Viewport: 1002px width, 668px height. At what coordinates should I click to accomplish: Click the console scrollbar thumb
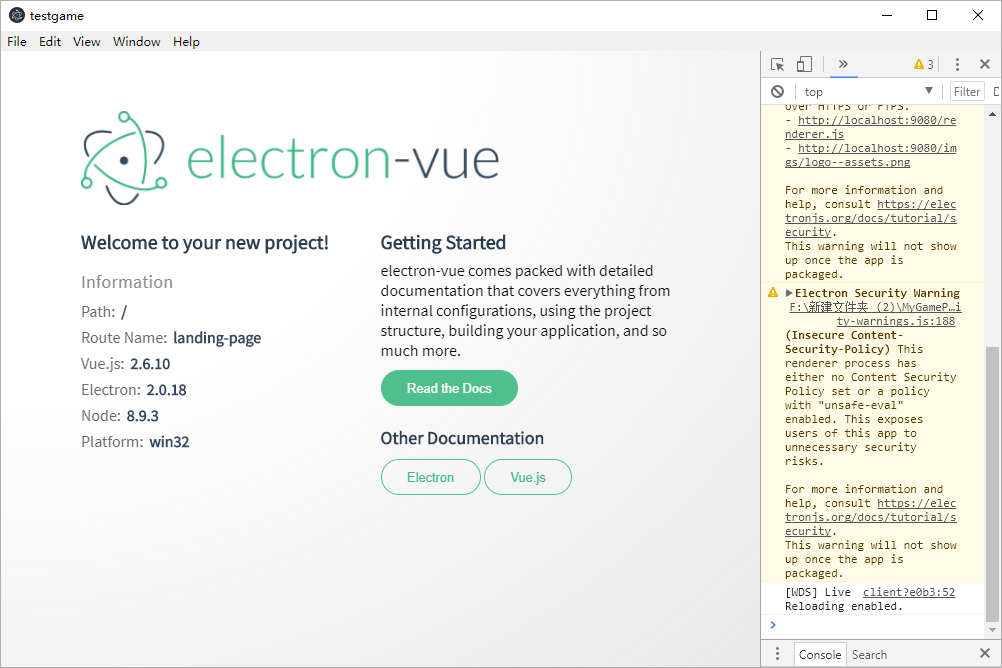(992, 484)
